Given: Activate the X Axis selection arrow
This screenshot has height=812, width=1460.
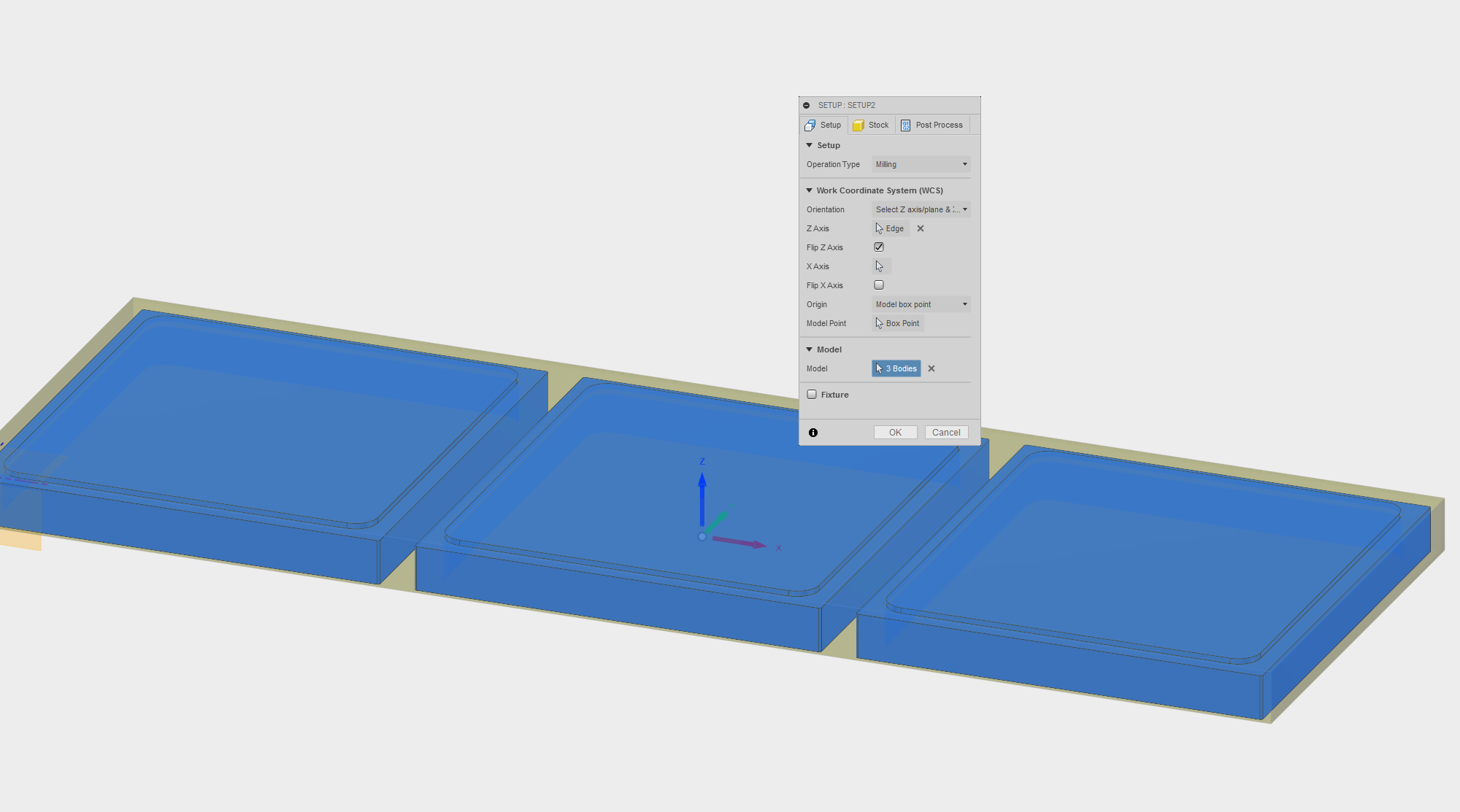Looking at the screenshot, I should (880, 266).
